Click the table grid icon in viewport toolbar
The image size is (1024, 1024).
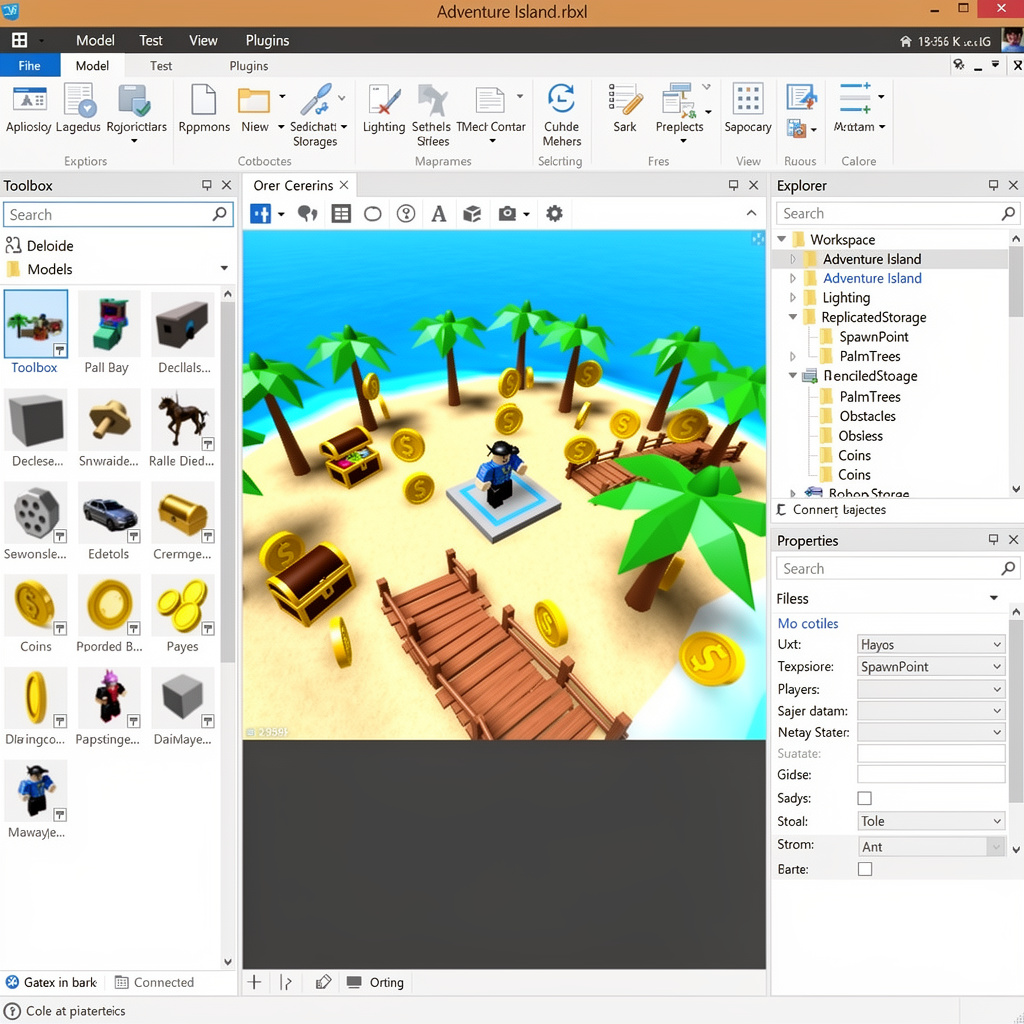341,214
